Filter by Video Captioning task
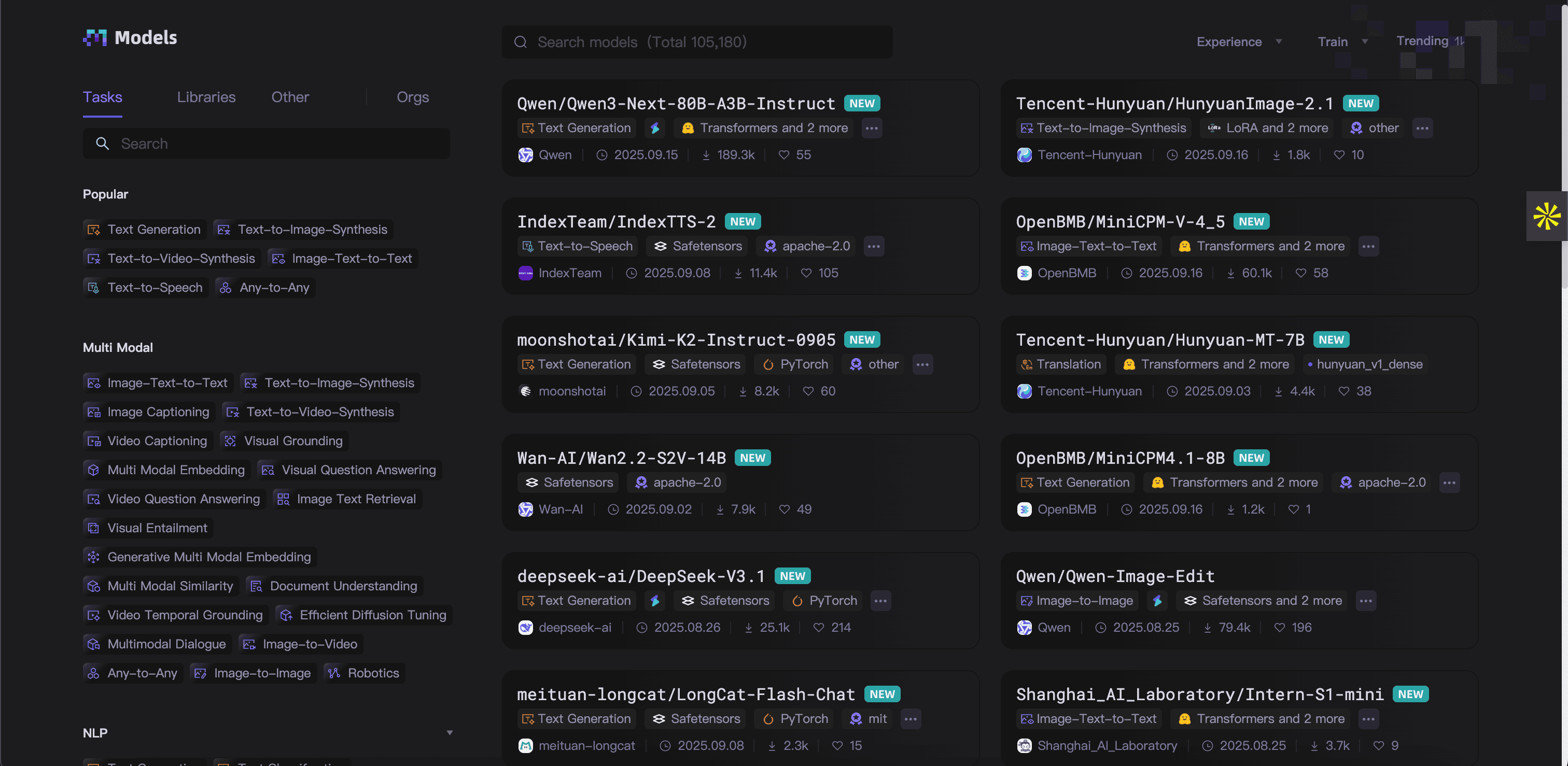This screenshot has width=1568, height=766. (148, 441)
